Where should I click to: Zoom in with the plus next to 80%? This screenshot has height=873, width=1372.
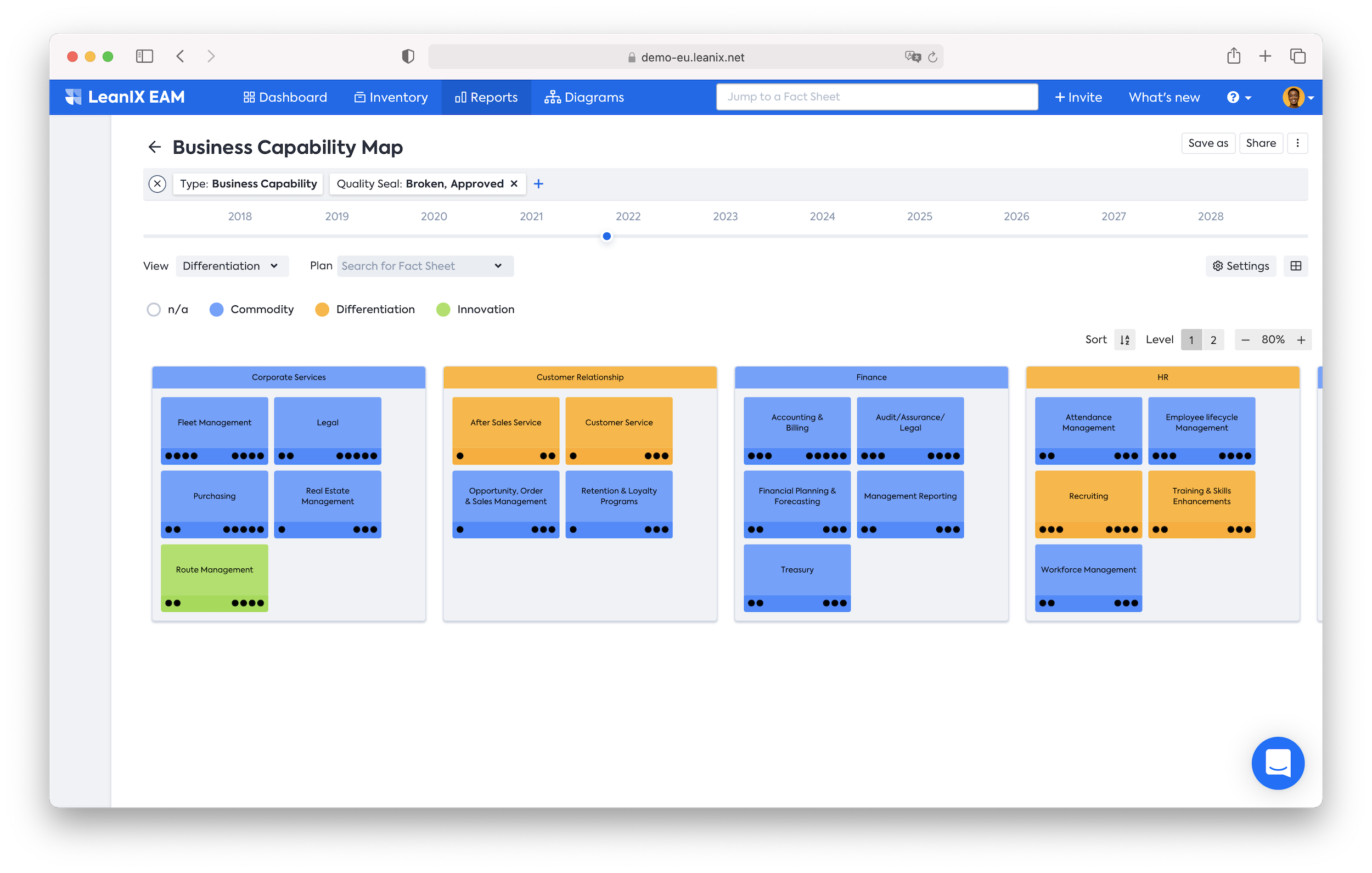1301,340
